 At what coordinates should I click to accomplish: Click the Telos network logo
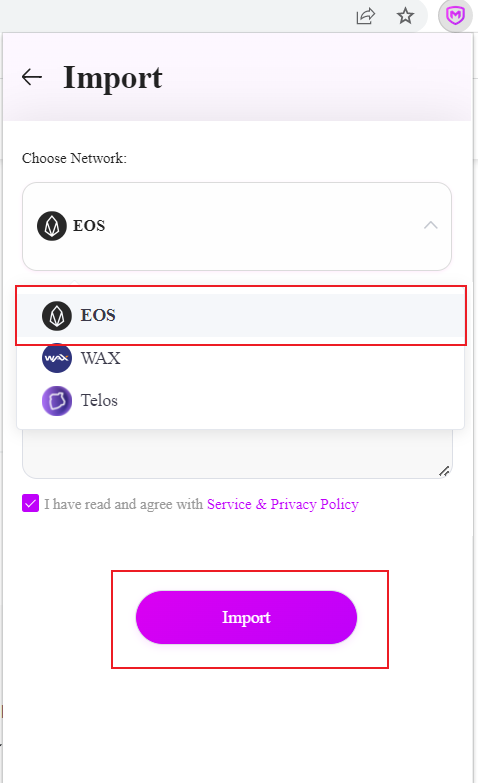(x=57, y=400)
